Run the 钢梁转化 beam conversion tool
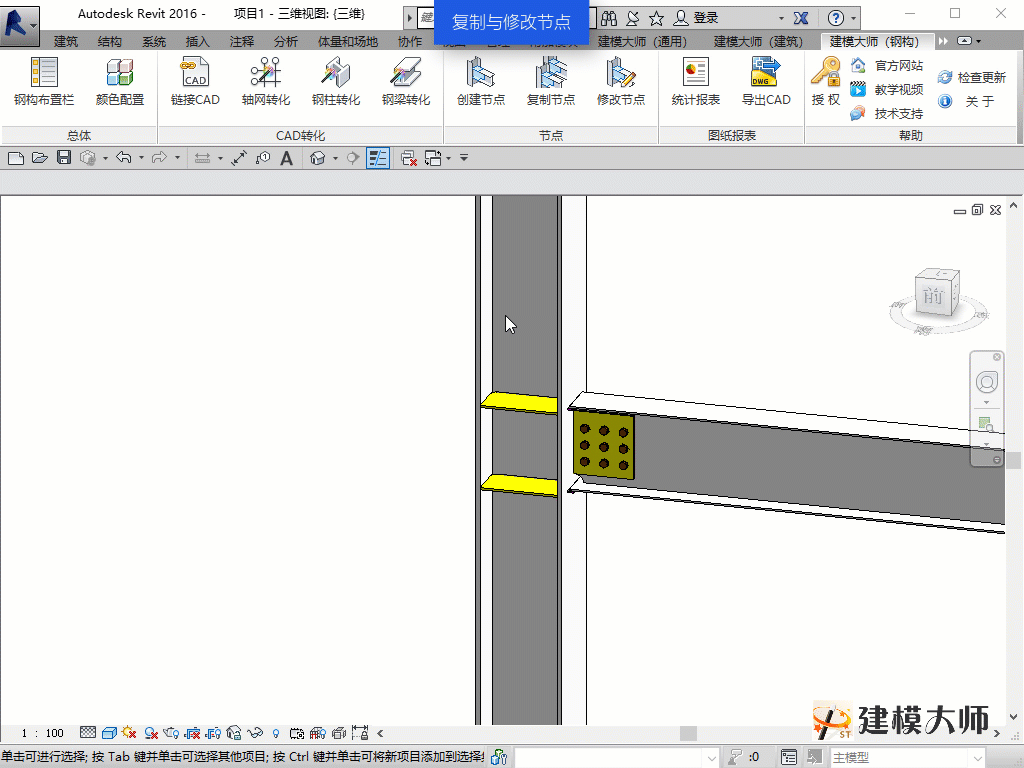Image resolution: width=1024 pixels, height=768 pixels. 406,82
